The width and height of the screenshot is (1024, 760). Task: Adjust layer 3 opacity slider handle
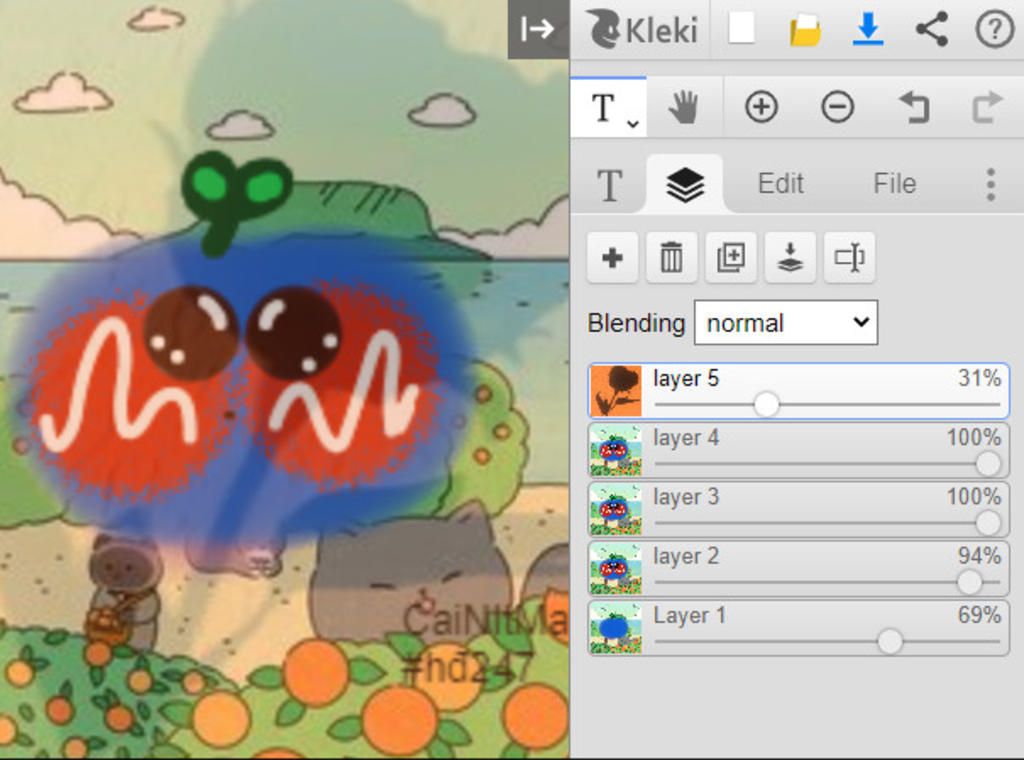pyautogui.click(x=988, y=523)
